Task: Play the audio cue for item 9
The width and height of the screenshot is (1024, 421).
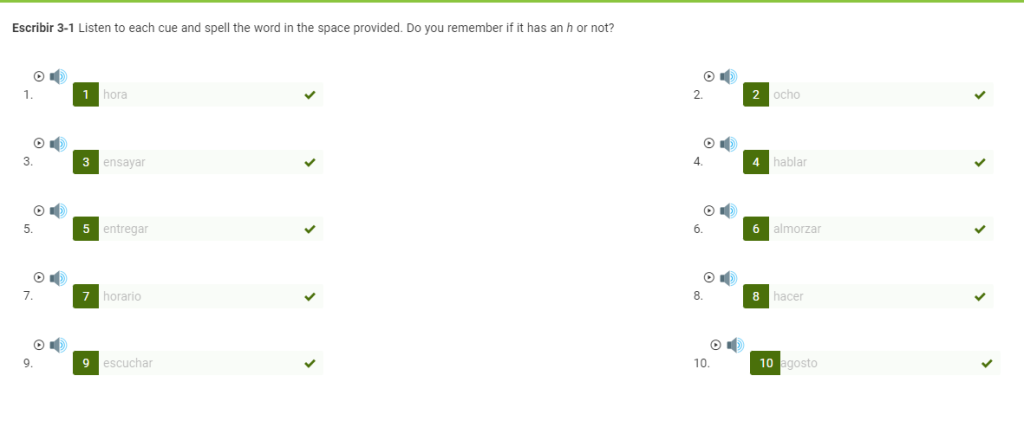Action: 39,345
